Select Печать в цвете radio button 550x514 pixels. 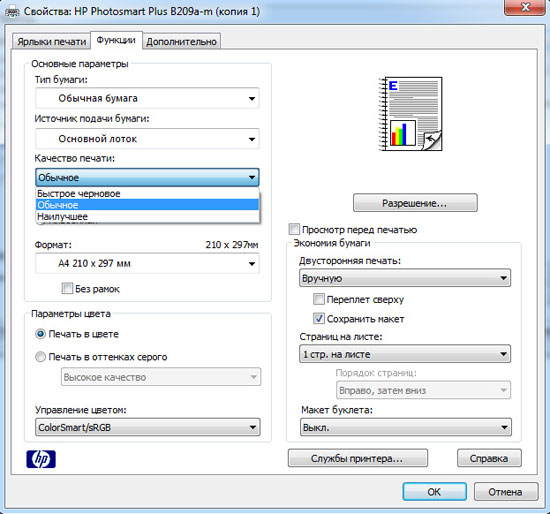pos(40,334)
